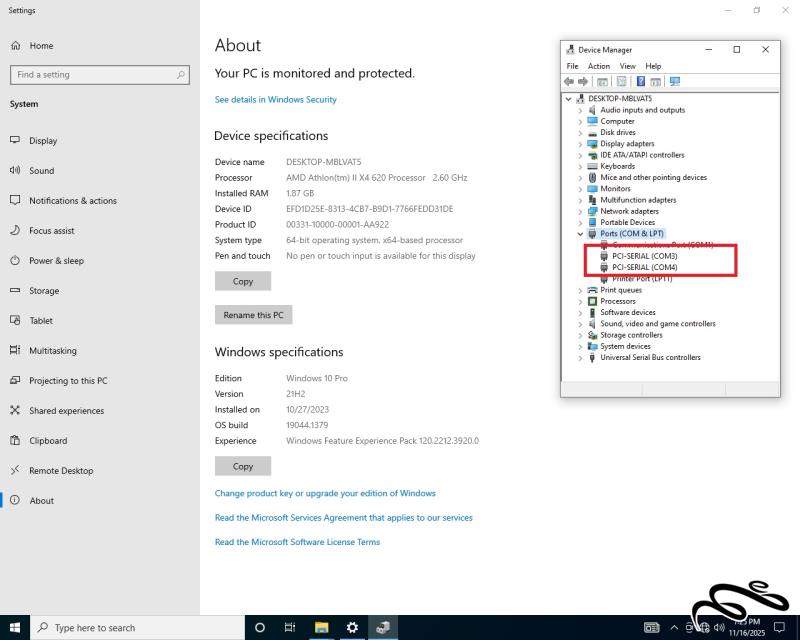Screen dimensions: 800x640
Task: Open See details in Windows Security link
Action: pos(275,100)
